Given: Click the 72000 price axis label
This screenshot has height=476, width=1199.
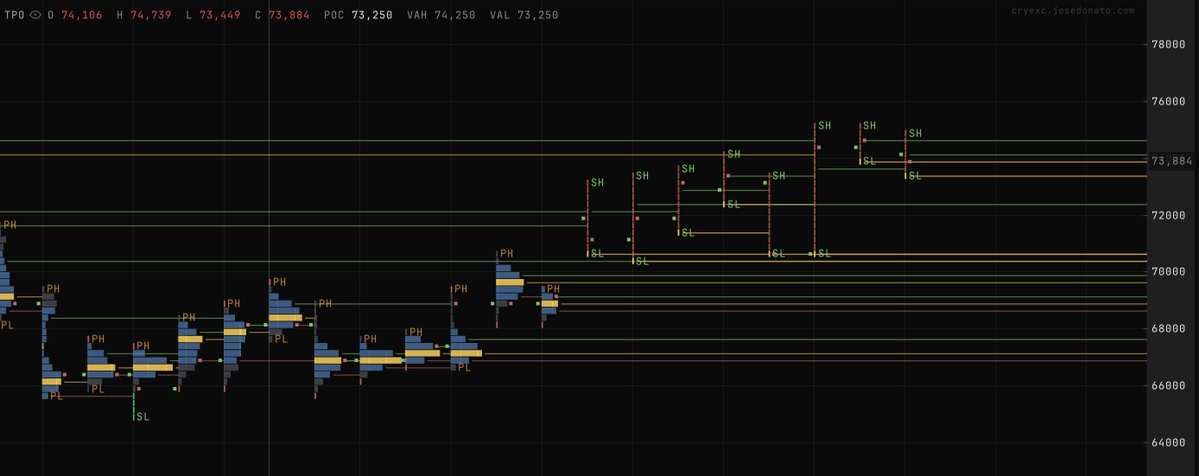Looking at the screenshot, I should point(1168,215).
